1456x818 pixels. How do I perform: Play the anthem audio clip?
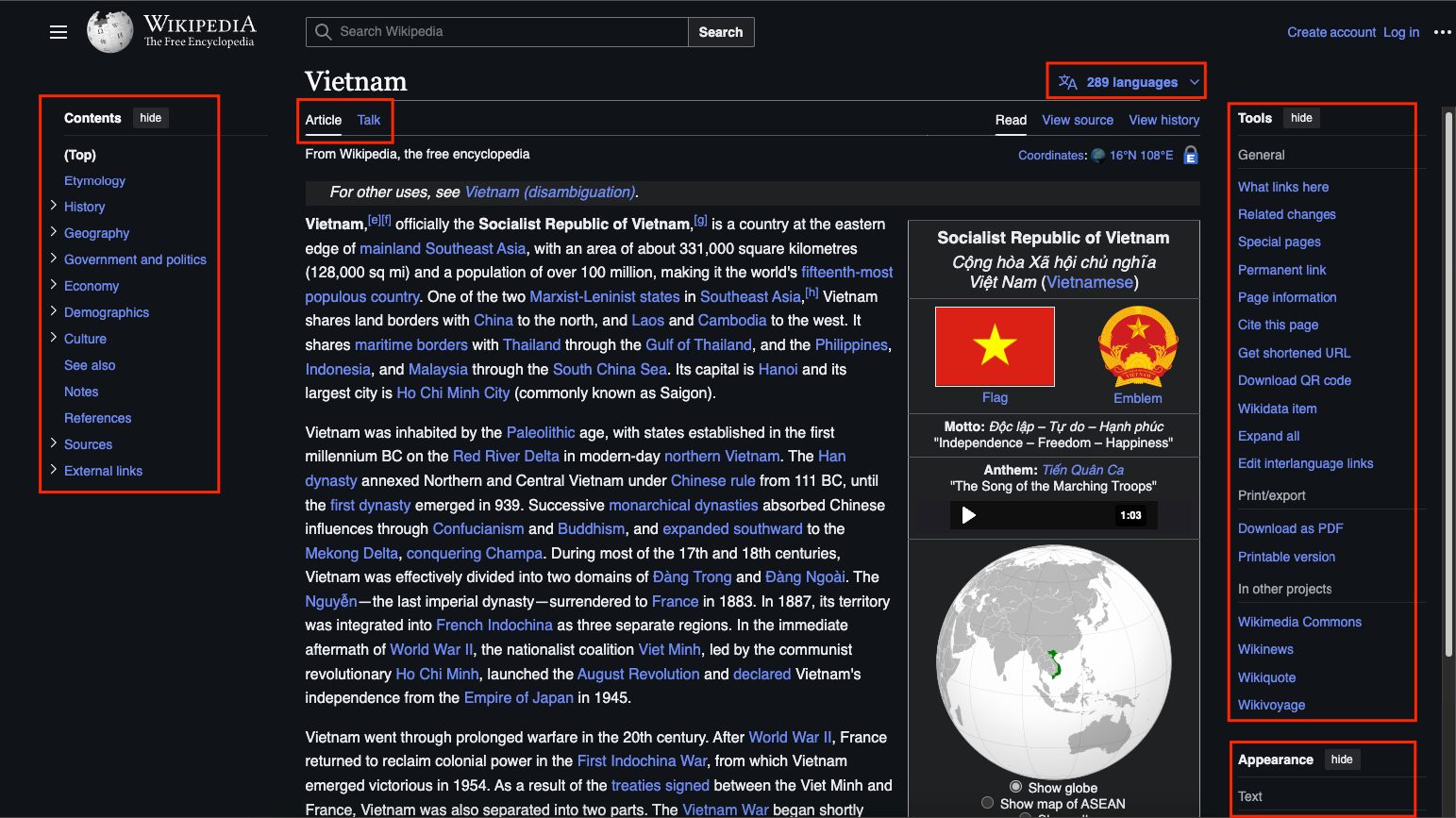point(968,515)
